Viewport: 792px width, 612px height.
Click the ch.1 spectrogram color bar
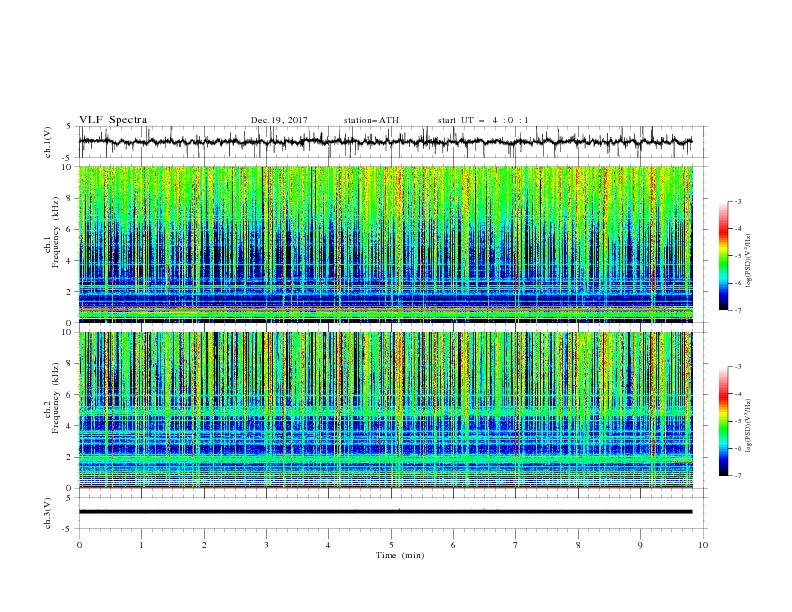pos(724,255)
